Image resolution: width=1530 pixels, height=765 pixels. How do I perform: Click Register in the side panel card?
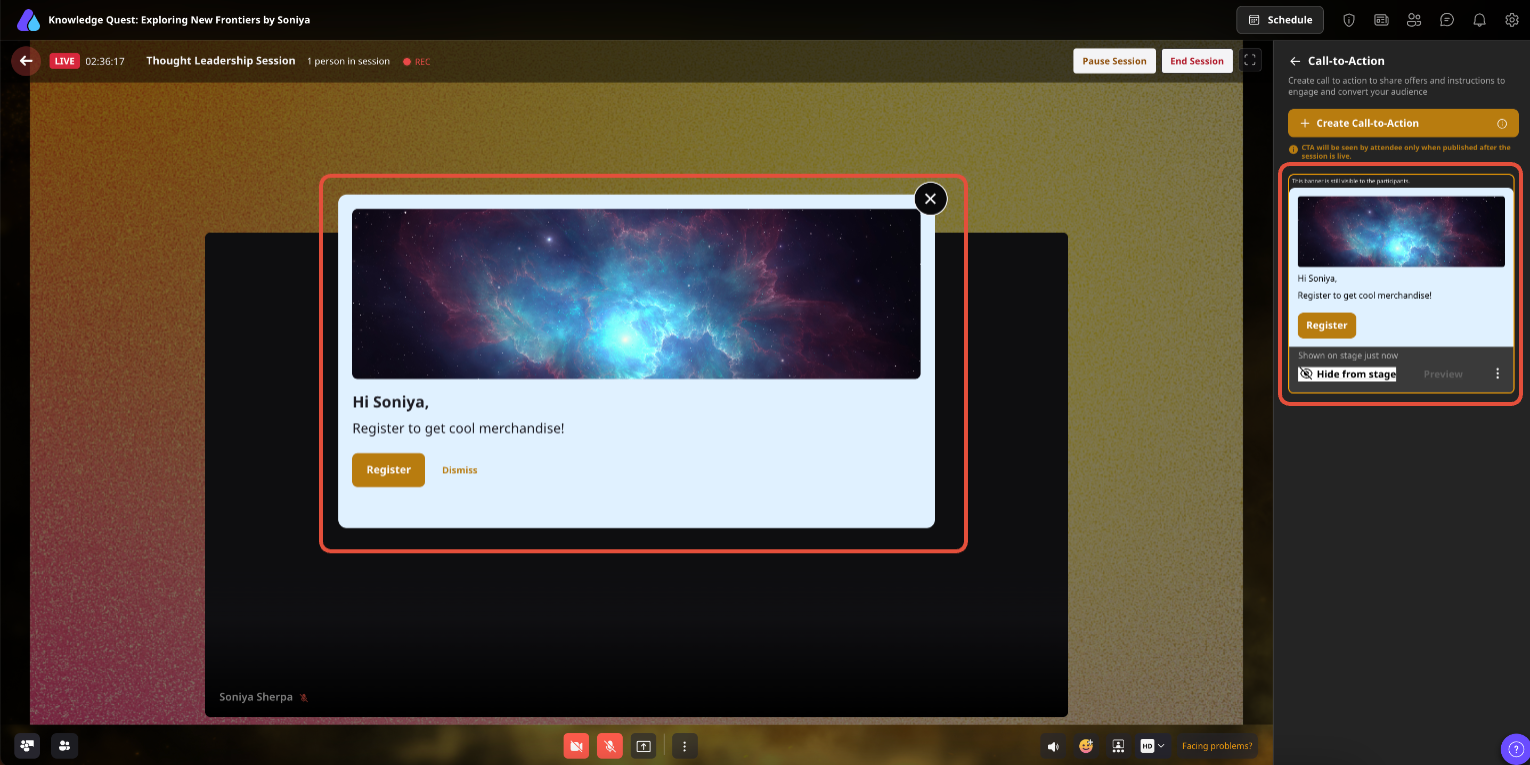(x=1327, y=325)
